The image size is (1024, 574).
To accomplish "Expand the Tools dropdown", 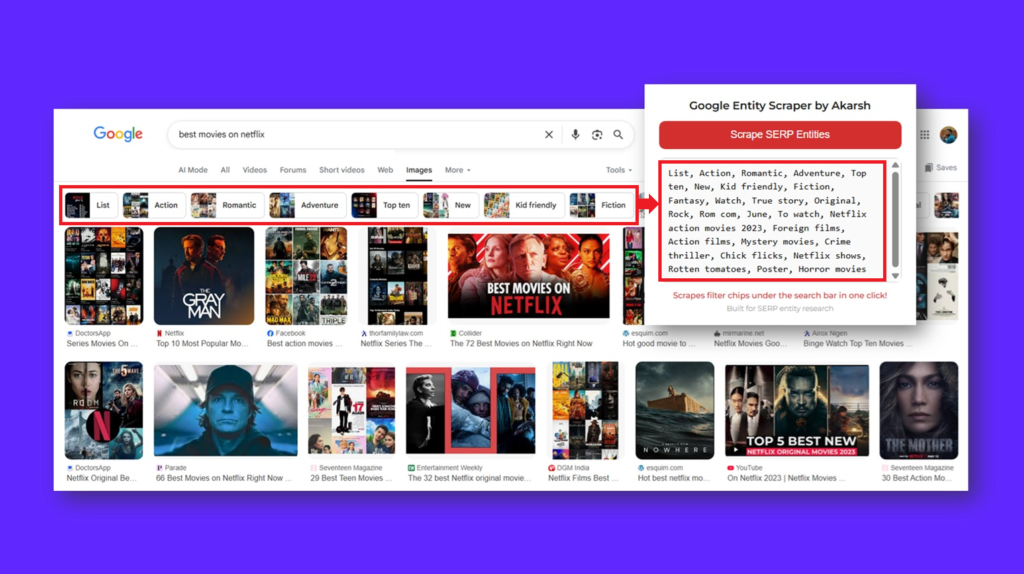I will (x=618, y=170).
